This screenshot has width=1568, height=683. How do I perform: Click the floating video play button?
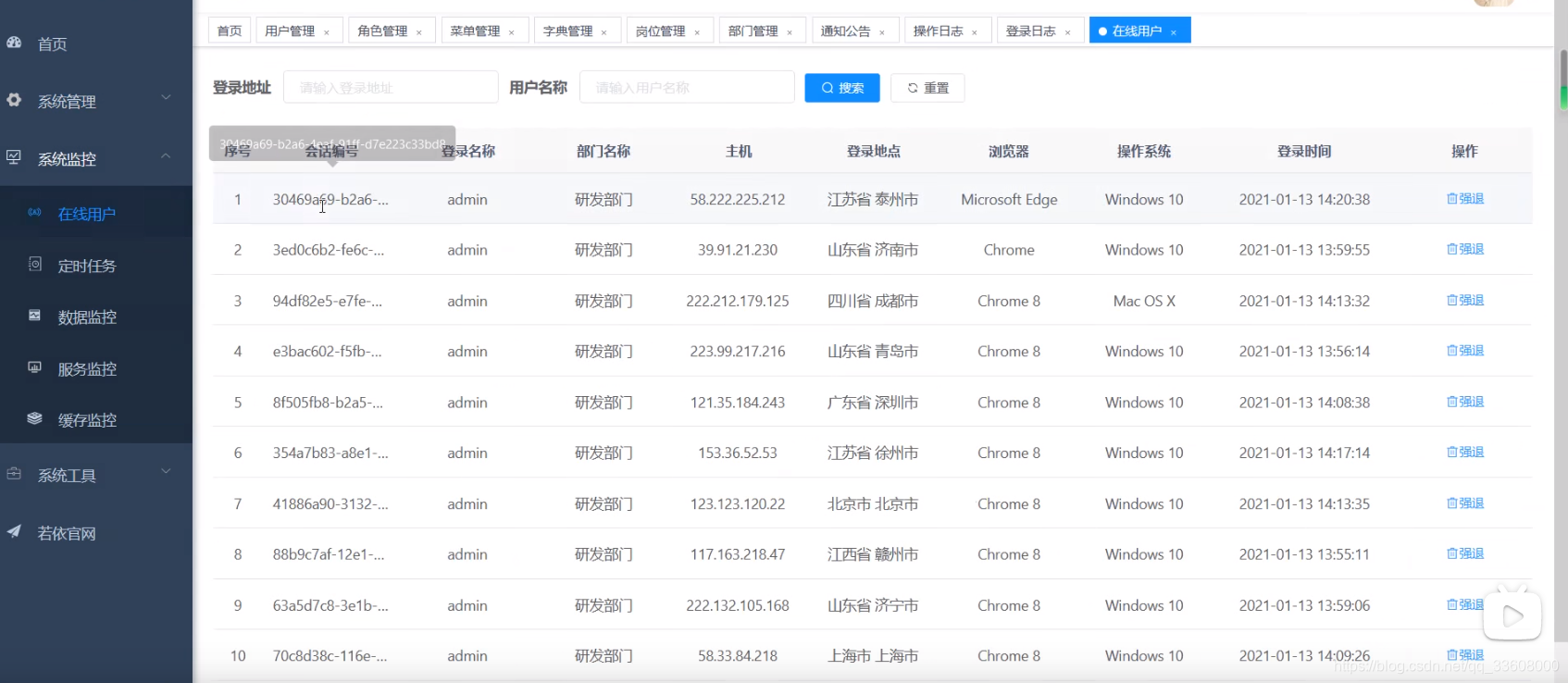(x=1512, y=615)
